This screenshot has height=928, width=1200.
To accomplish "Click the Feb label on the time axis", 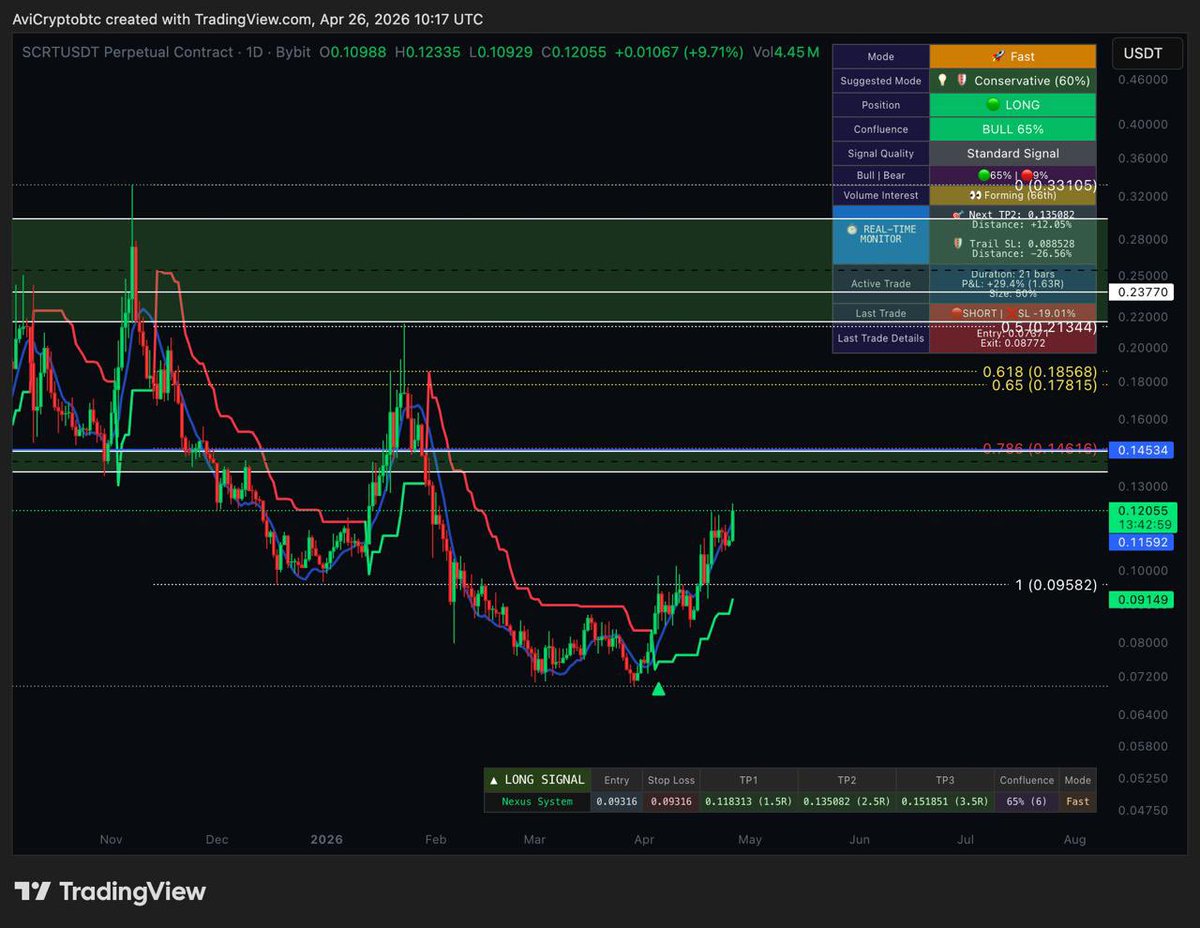I will [434, 840].
